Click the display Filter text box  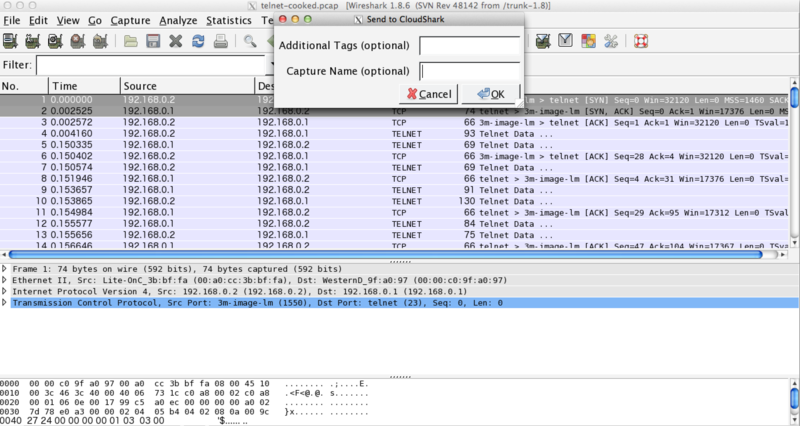pyautogui.click(x=151, y=65)
